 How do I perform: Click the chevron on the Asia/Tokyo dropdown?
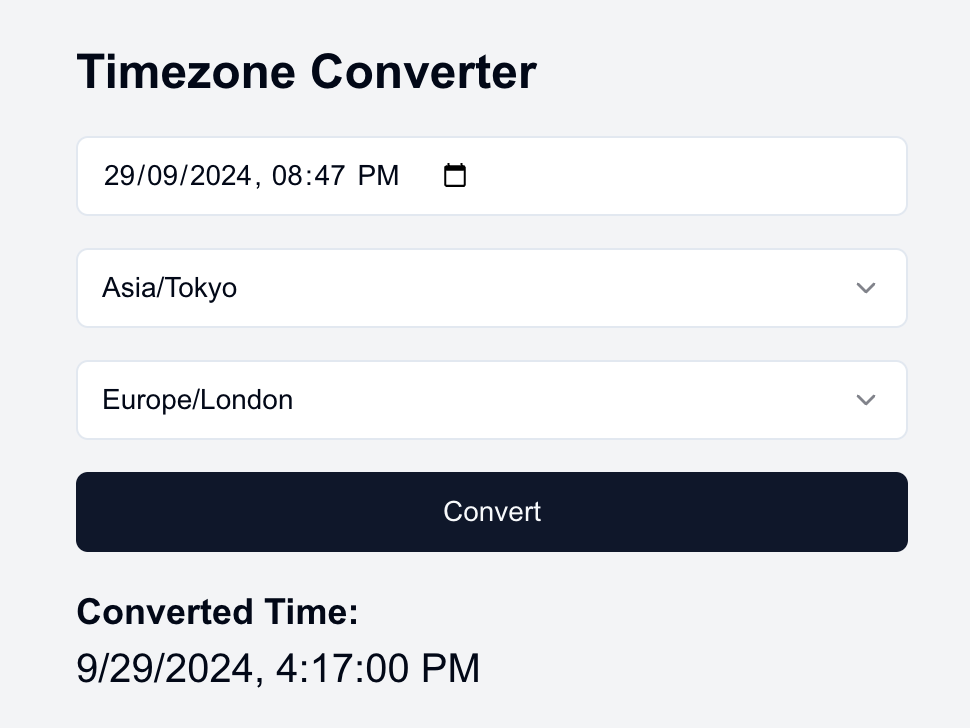click(x=865, y=288)
